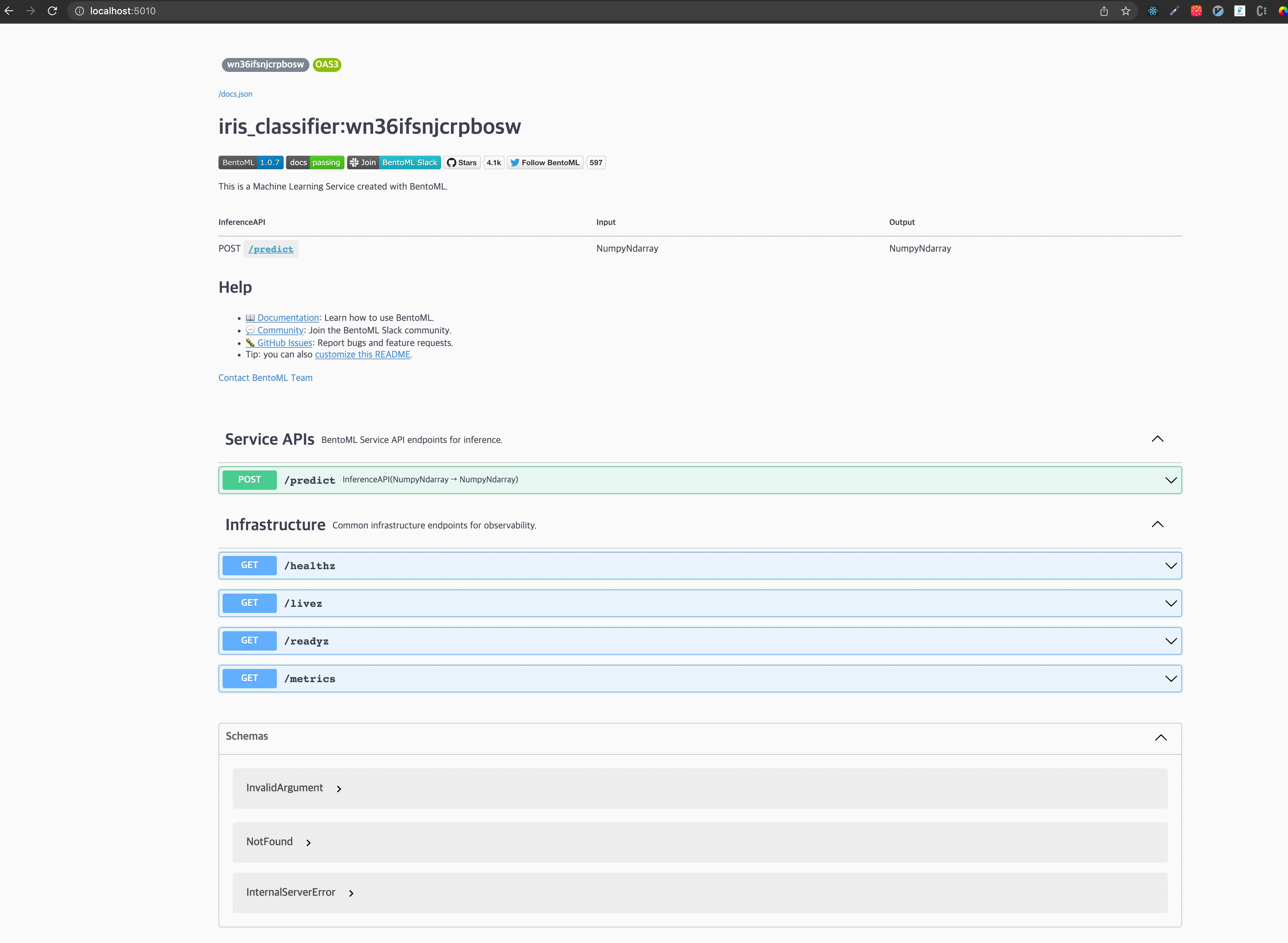This screenshot has height=943, width=1288.
Task: Click the browser forward arrow
Action: pos(30,11)
